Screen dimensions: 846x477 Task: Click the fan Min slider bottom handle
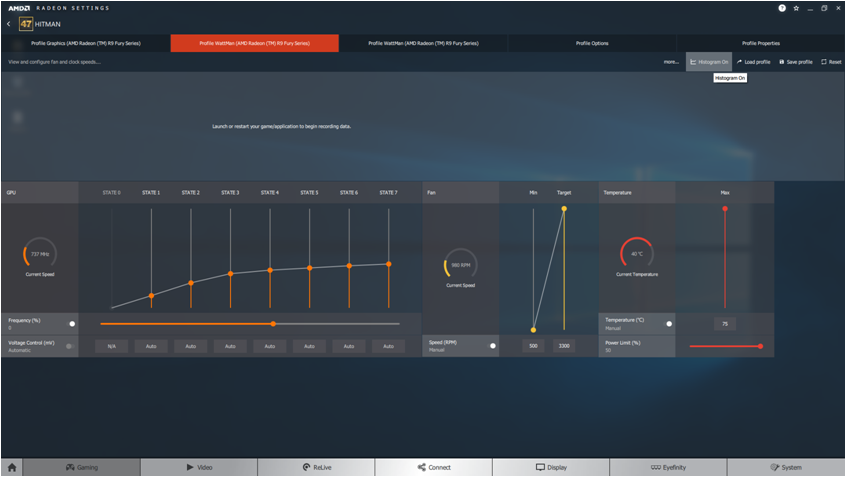point(533,330)
